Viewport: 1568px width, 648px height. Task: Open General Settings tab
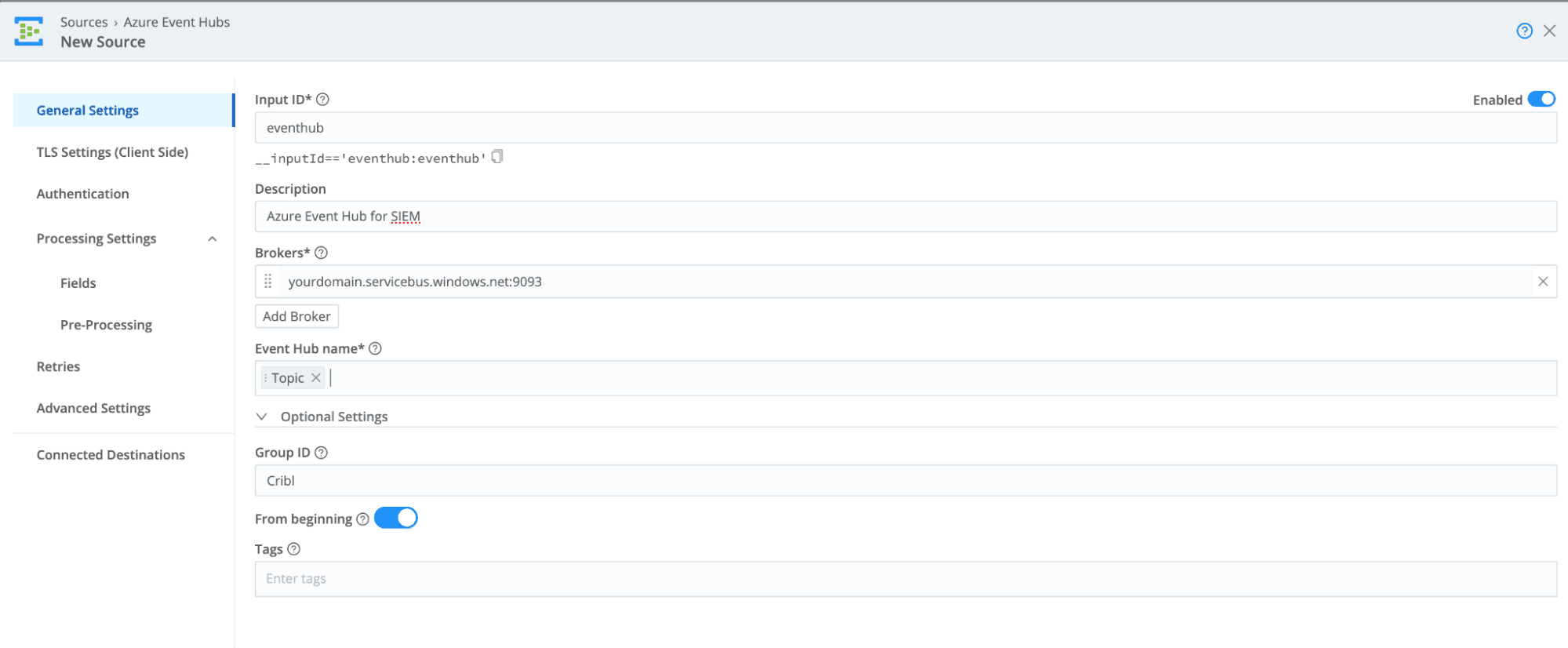point(124,110)
